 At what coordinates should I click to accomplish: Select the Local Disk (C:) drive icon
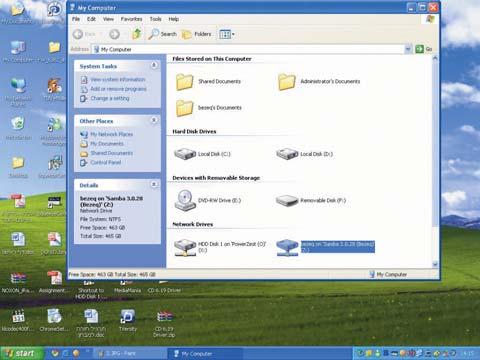click(x=185, y=154)
